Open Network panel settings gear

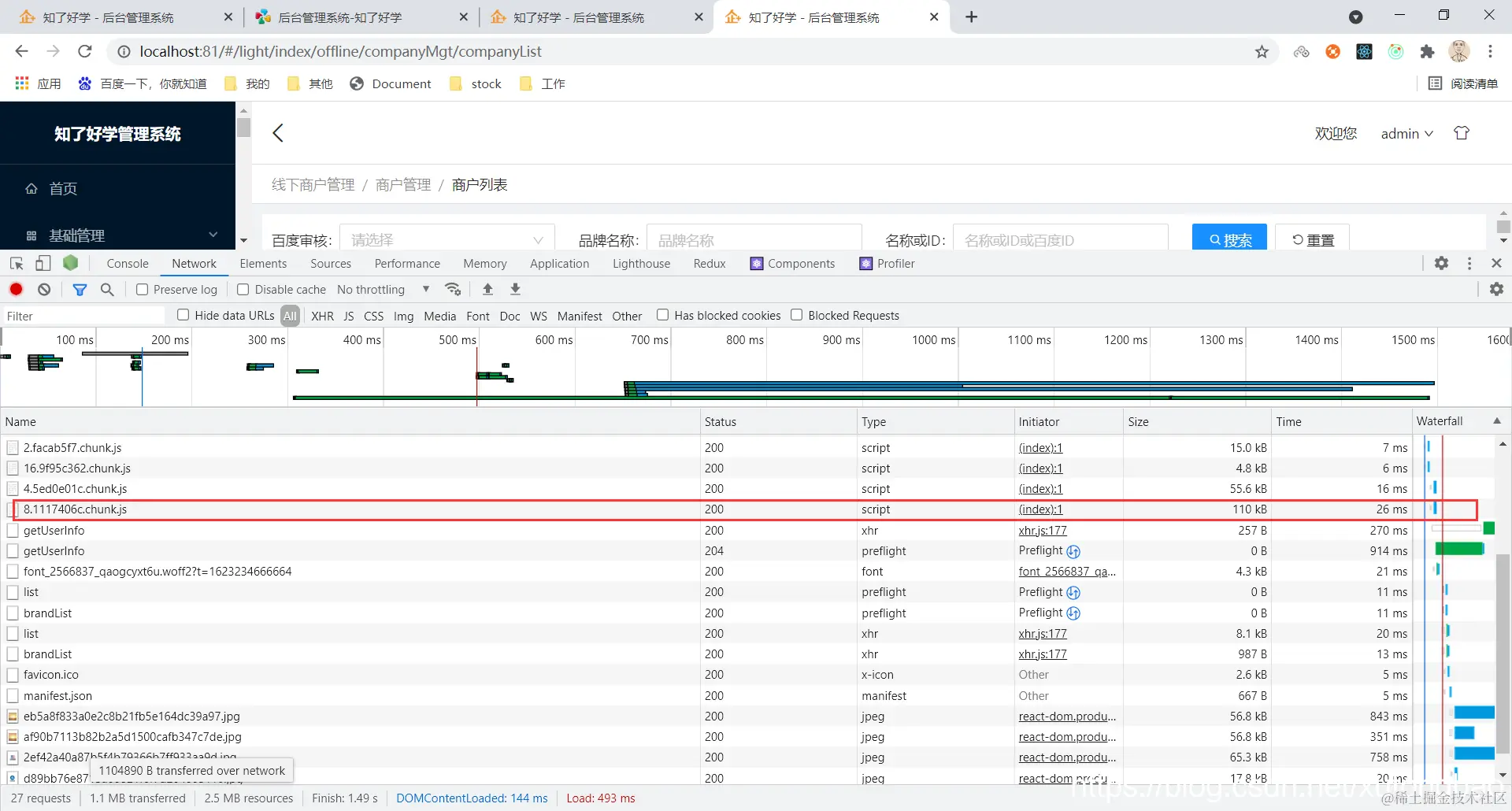[1496, 289]
